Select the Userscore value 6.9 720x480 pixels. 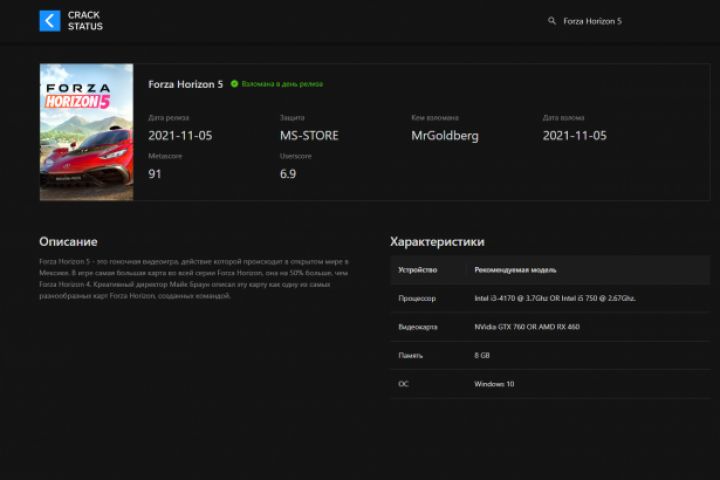(288, 174)
